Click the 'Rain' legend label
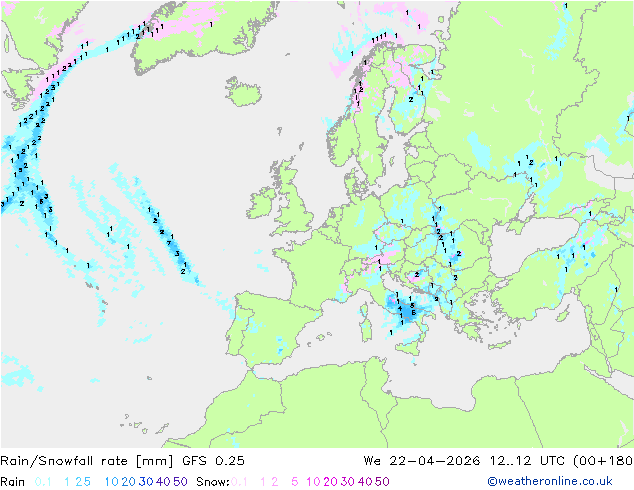Image resolution: width=634 pixels, height=490 pixels. point(13,482)
